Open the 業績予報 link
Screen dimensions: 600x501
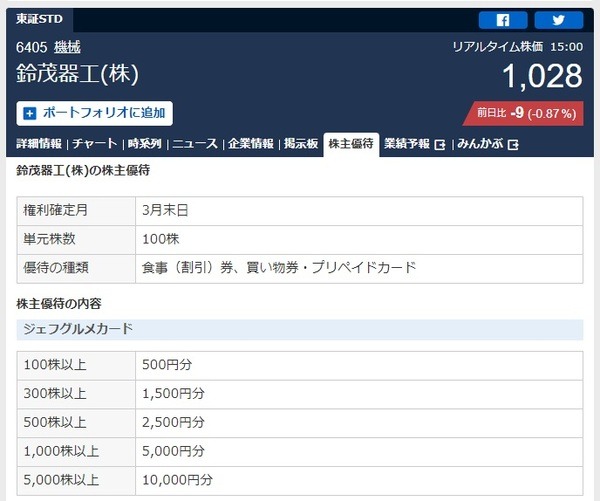407,144
